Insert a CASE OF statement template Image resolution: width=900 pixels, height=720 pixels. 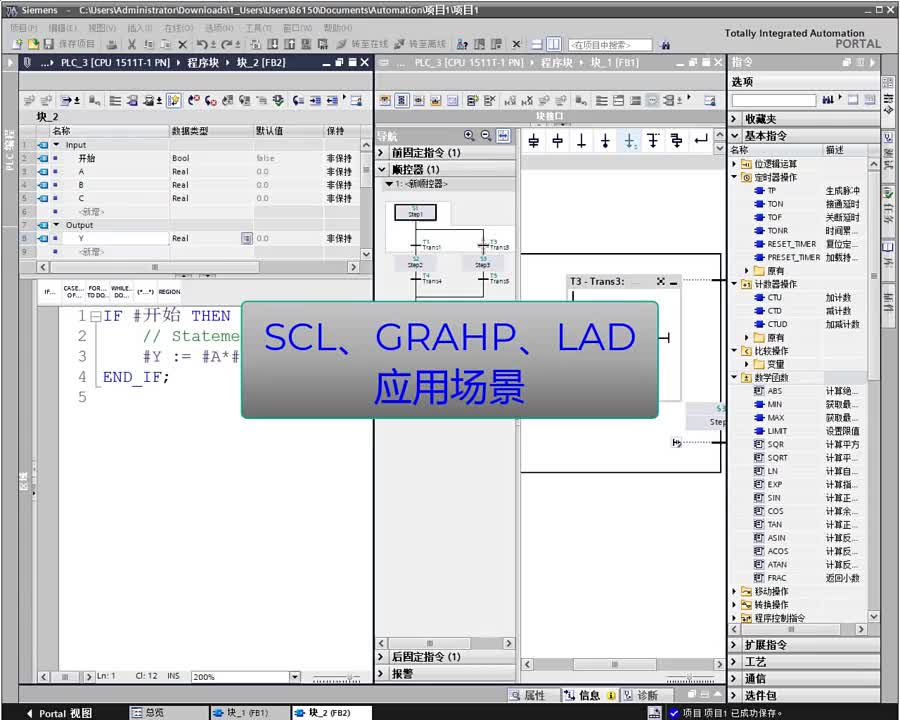(74, 292)
